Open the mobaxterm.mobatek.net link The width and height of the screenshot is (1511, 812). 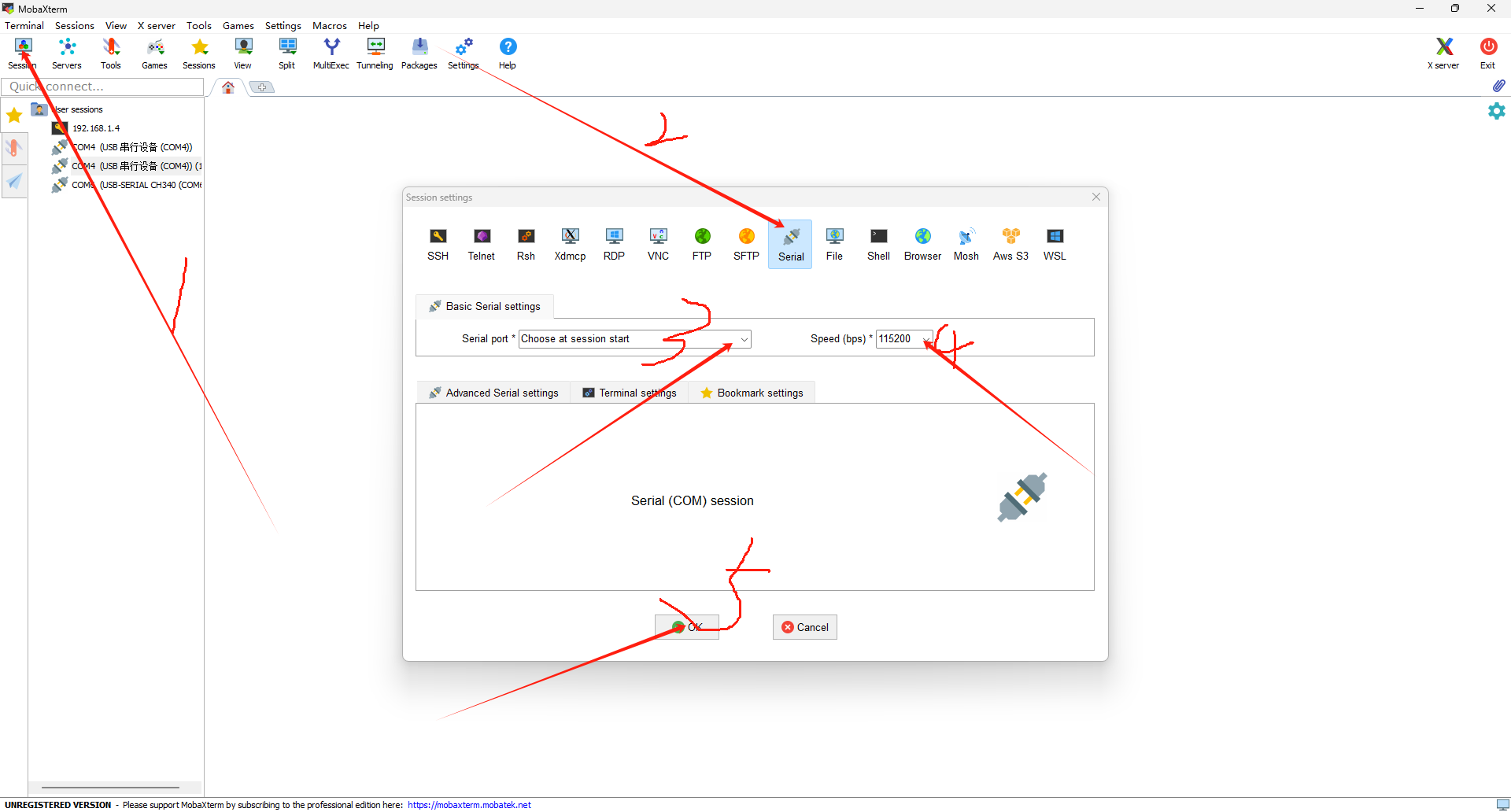tap(469, 805)
